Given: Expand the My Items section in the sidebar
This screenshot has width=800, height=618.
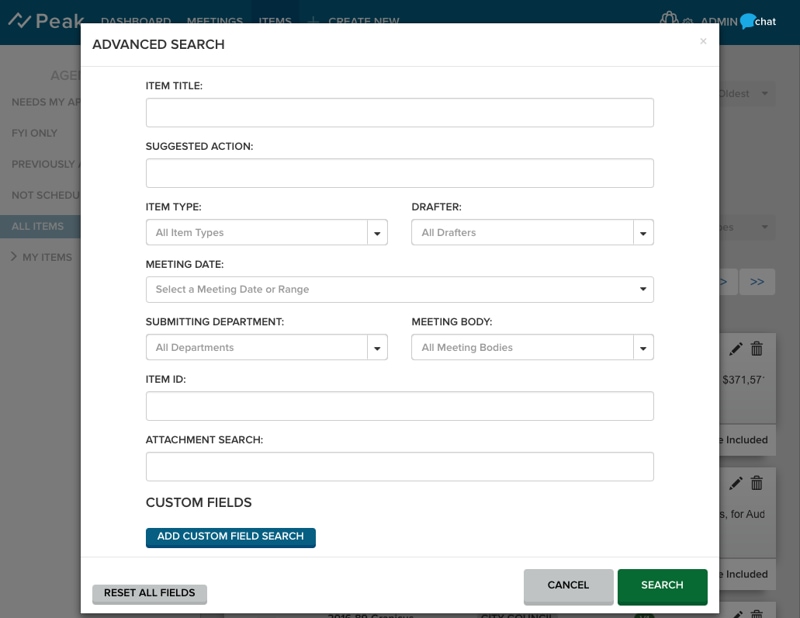Looking at the screenshot, I should coord(44,256).
